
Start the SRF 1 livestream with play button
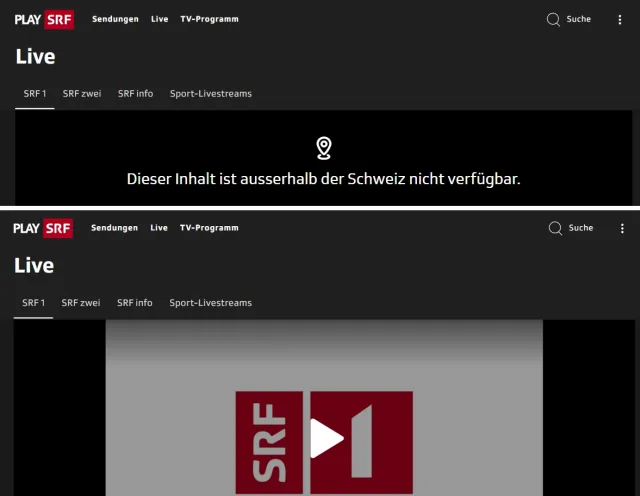[327, 438]
